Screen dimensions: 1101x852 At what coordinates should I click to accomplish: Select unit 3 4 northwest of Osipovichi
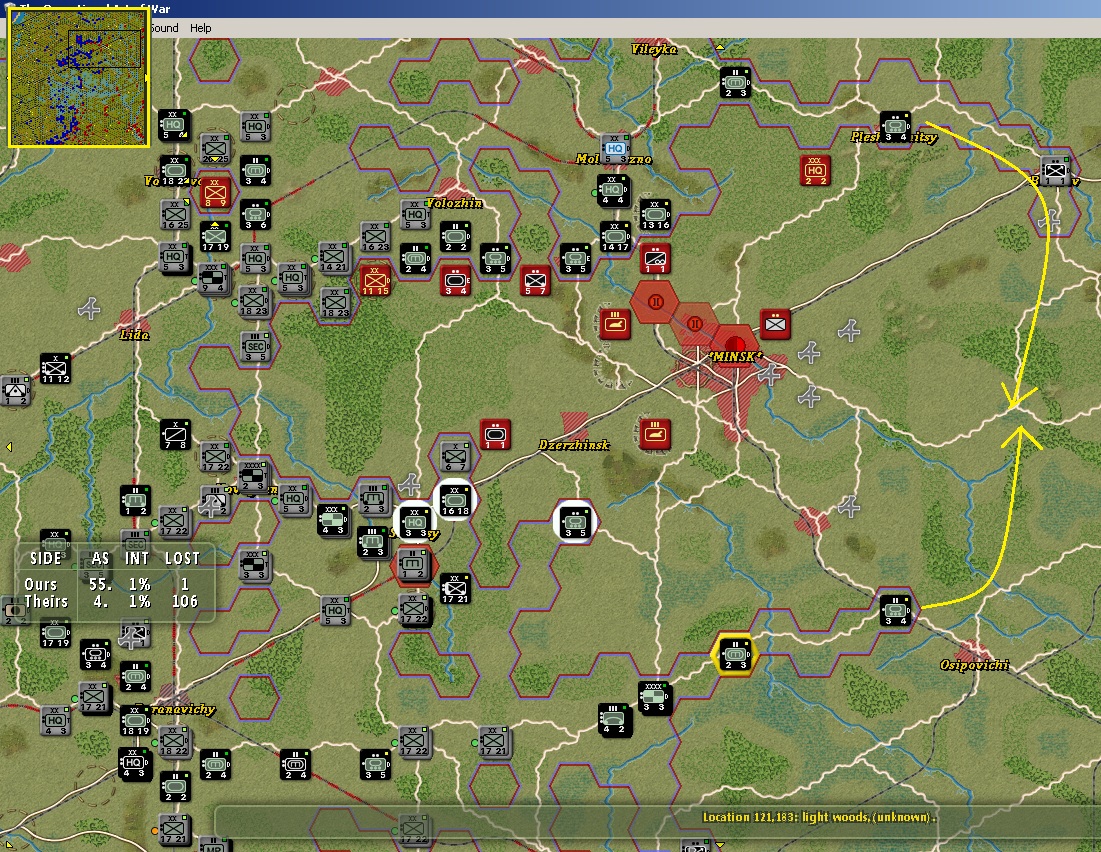(895, 610)
